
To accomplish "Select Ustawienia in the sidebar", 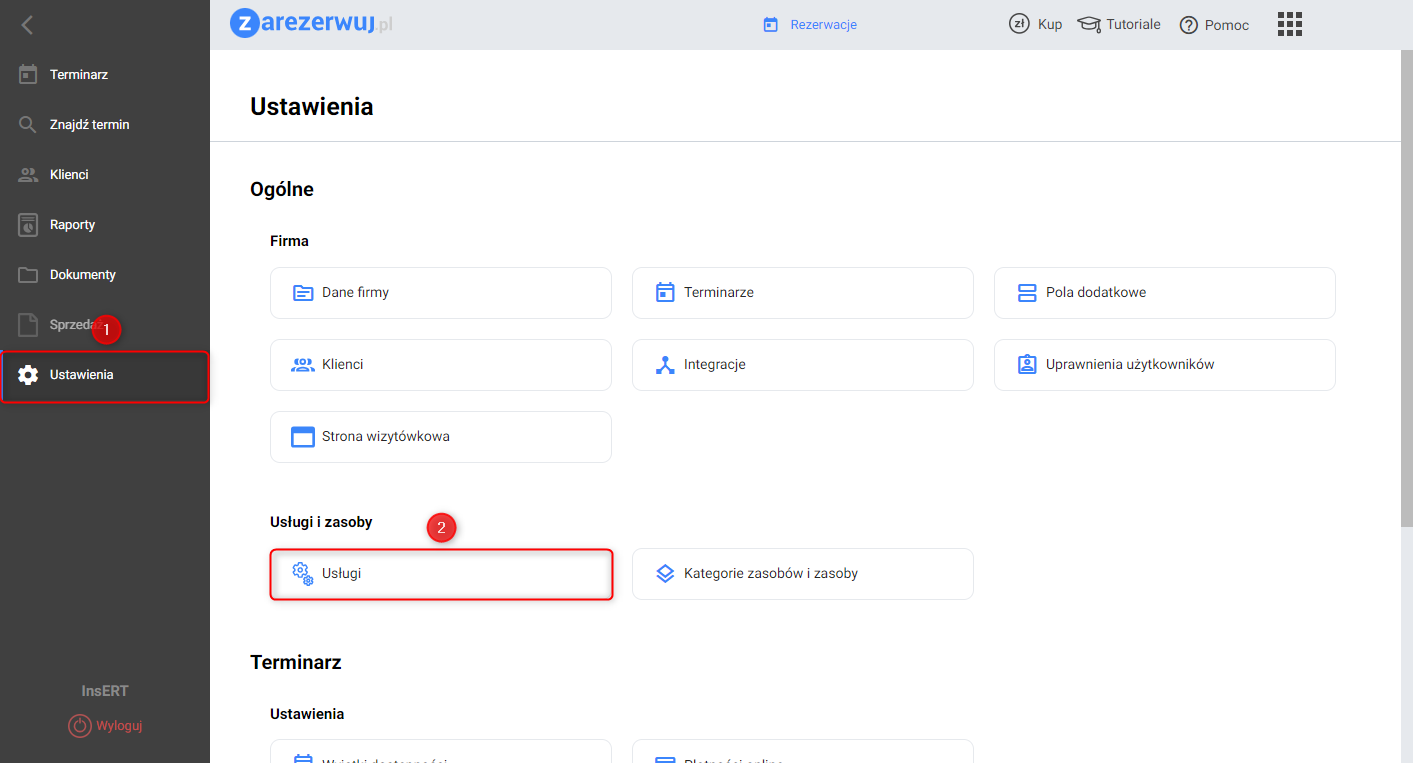I will pos(82,375).
